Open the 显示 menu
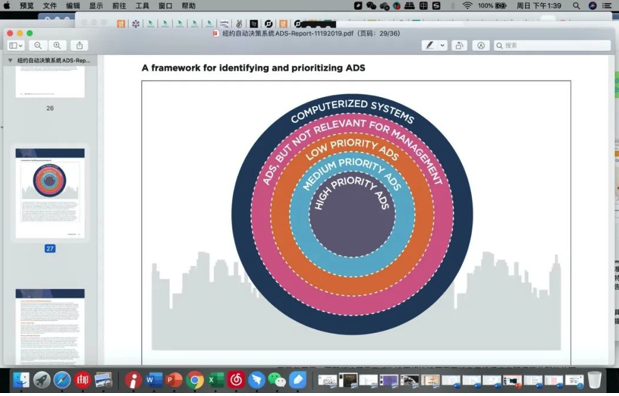The image size is (619, 396). pyautogui.click(x=96, y=6)
